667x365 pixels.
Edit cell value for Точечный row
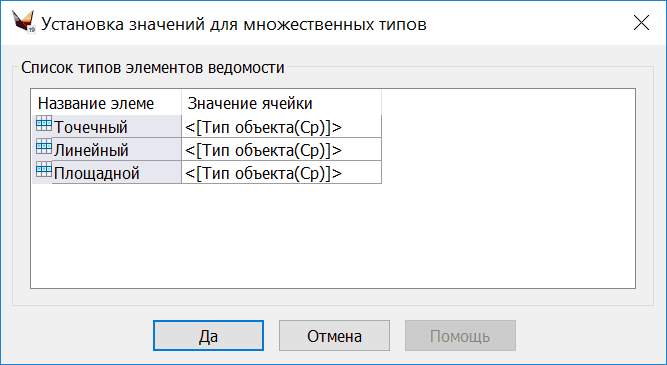pos(281,126)
